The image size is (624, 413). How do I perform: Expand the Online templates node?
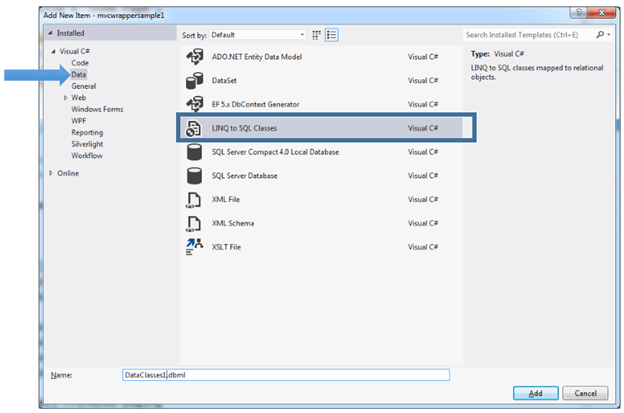tap(52, 173)
